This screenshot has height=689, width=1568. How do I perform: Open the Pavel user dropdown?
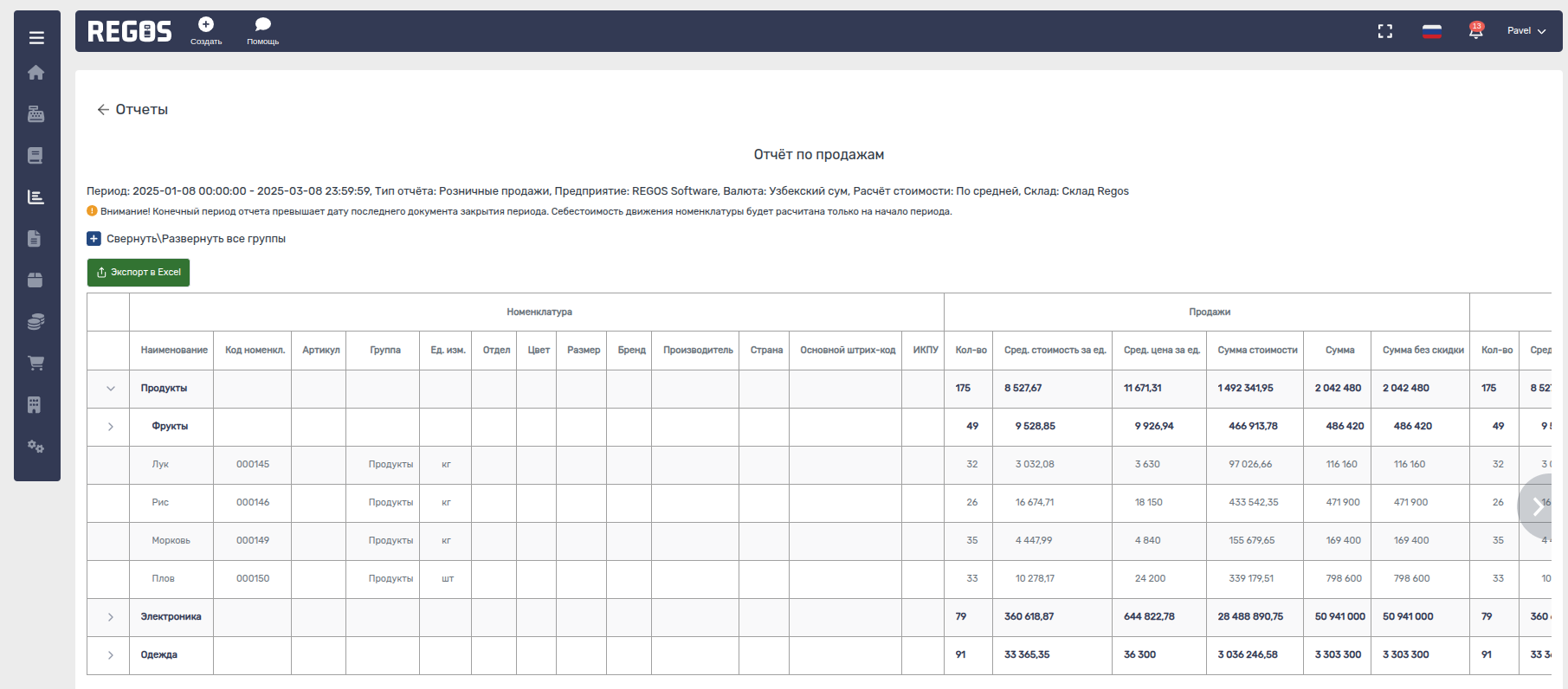click(x=1526, y=31)
